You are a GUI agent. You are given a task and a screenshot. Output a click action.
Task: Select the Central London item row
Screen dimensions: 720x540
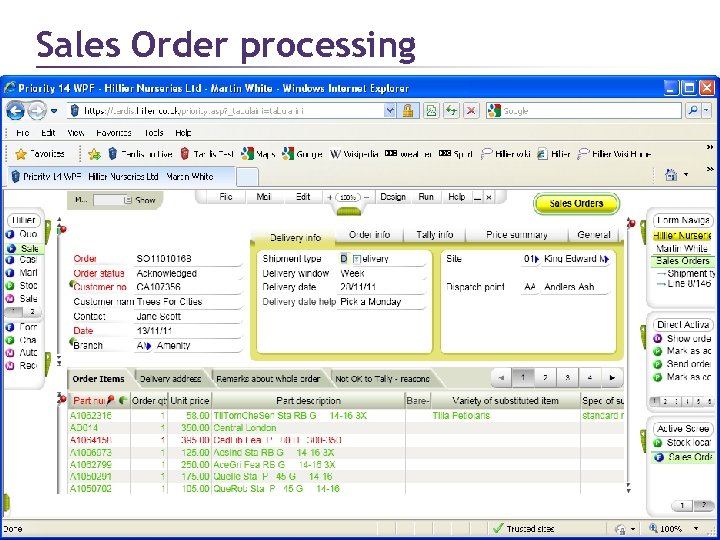pos(346,428)
